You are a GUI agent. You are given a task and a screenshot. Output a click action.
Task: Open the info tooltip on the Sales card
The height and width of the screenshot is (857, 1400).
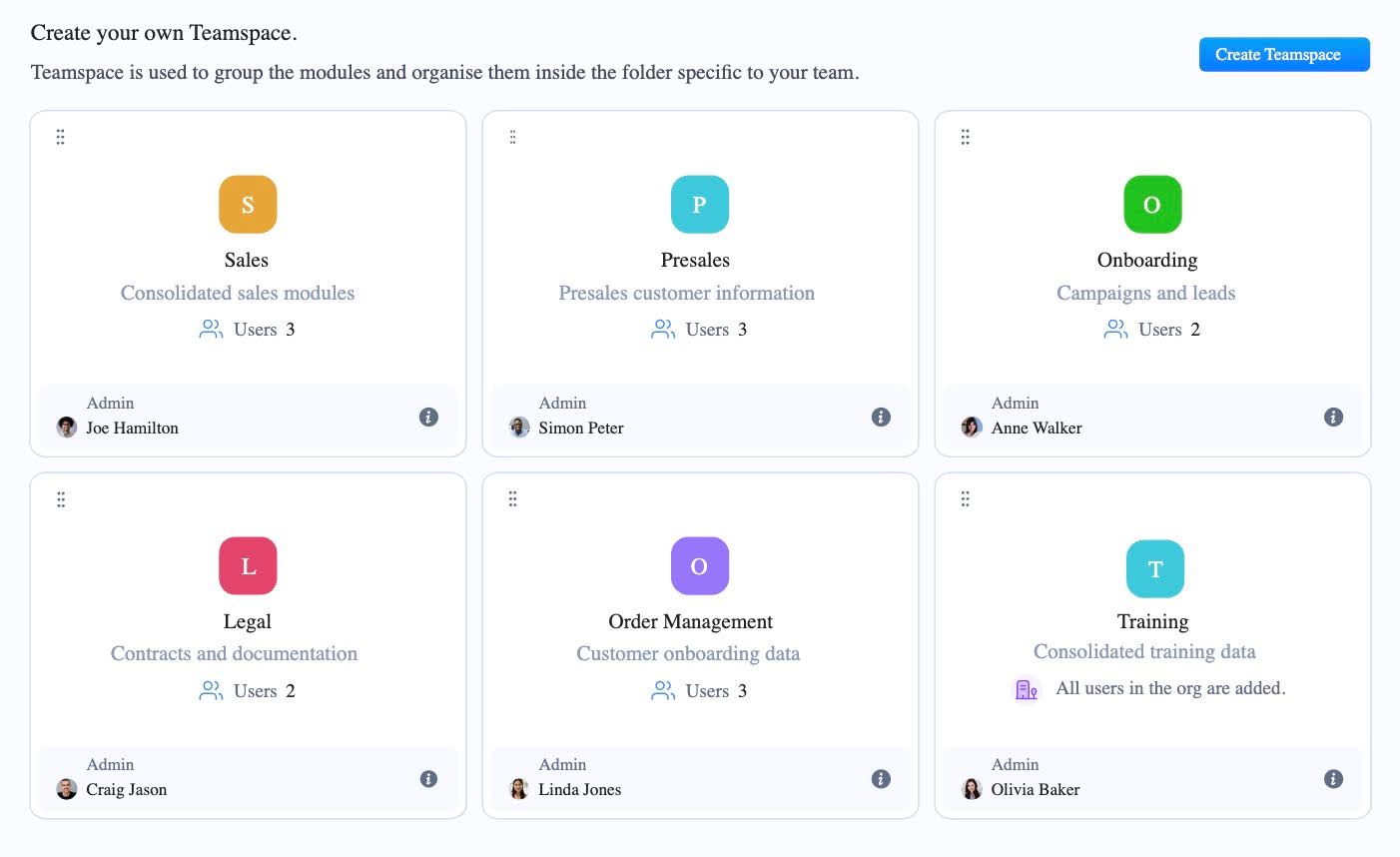pos(429,417)
